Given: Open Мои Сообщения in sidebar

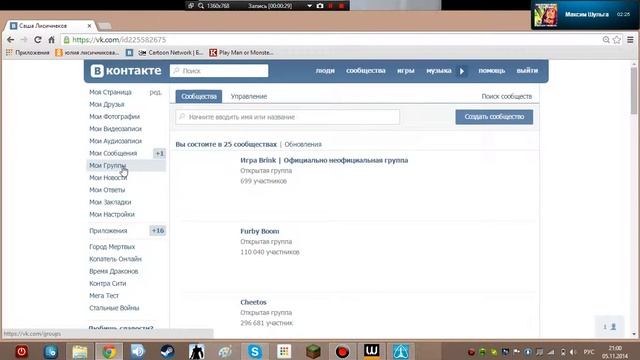Looking at the screenshot, I should (113, 153).
